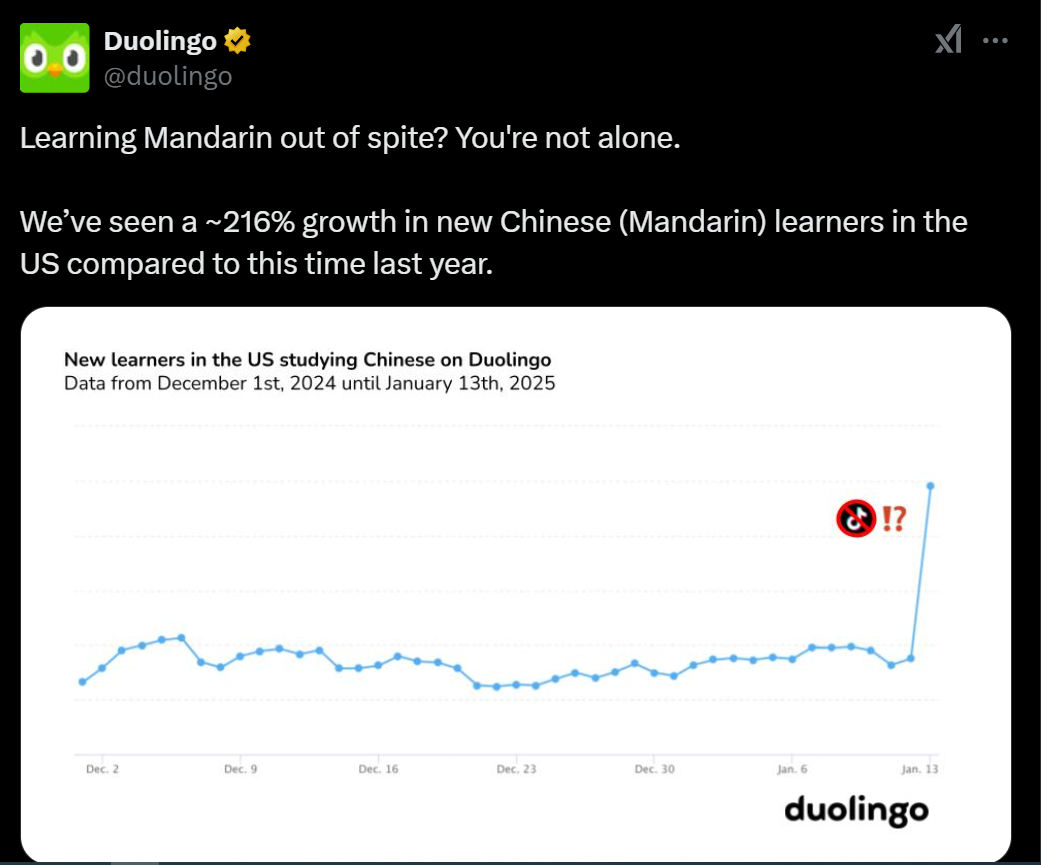Open the @duolingo handle link

(x=168, y=76)
